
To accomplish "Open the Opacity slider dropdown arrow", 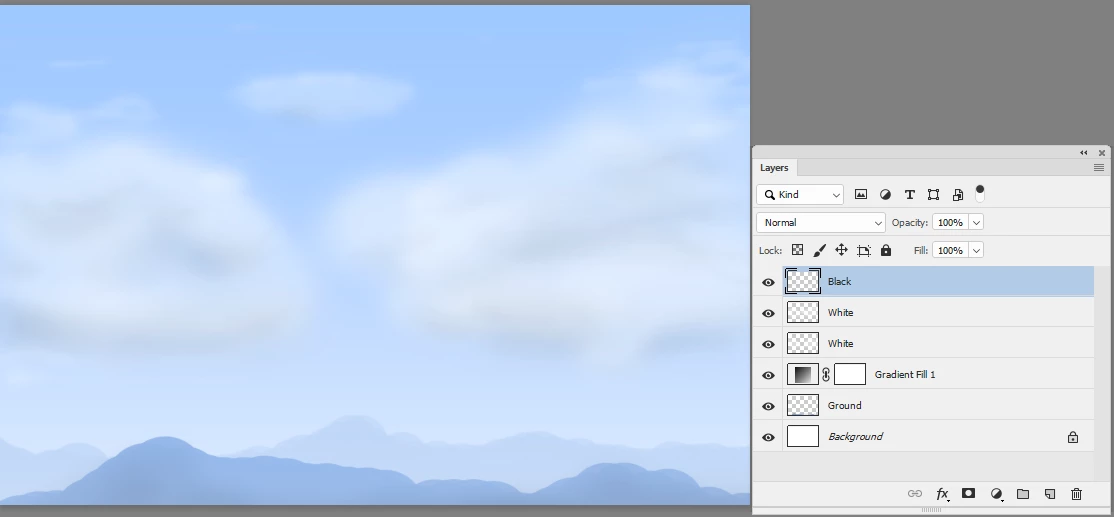I will (x=976, y=222).
